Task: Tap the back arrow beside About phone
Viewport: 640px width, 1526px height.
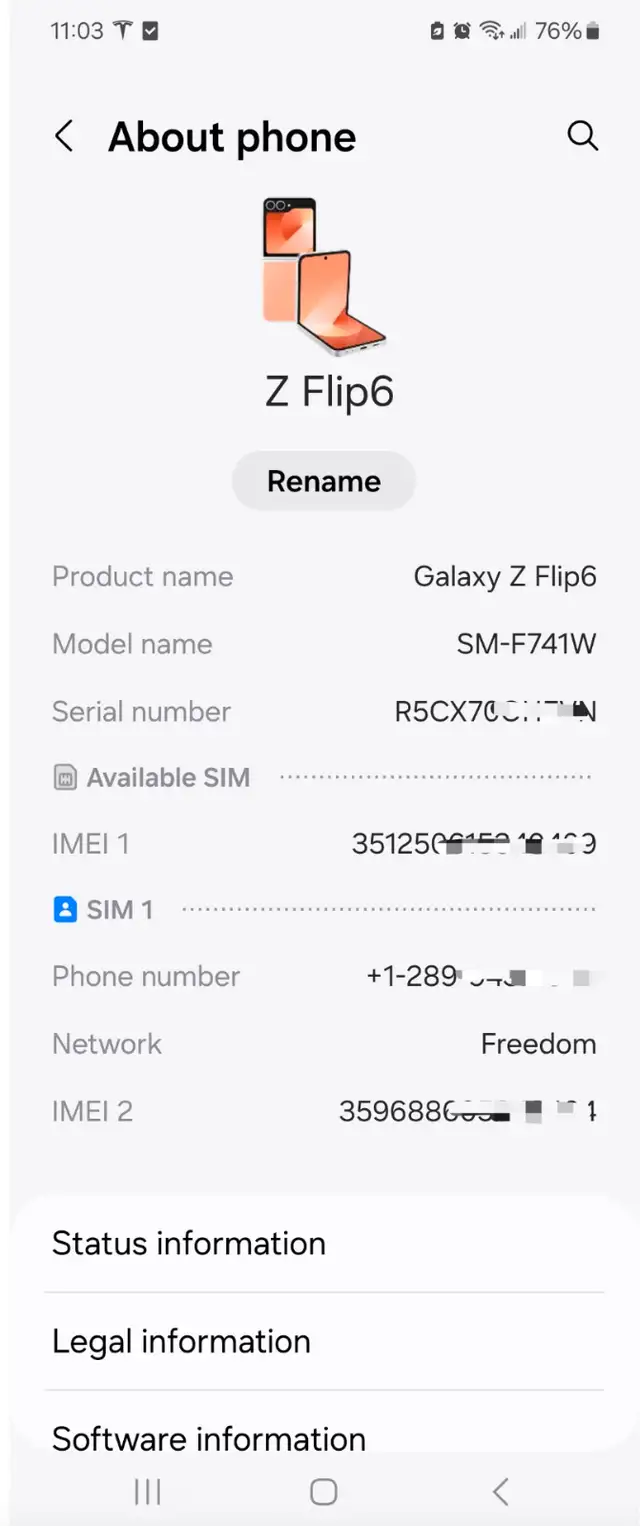Action: [65, 137]
